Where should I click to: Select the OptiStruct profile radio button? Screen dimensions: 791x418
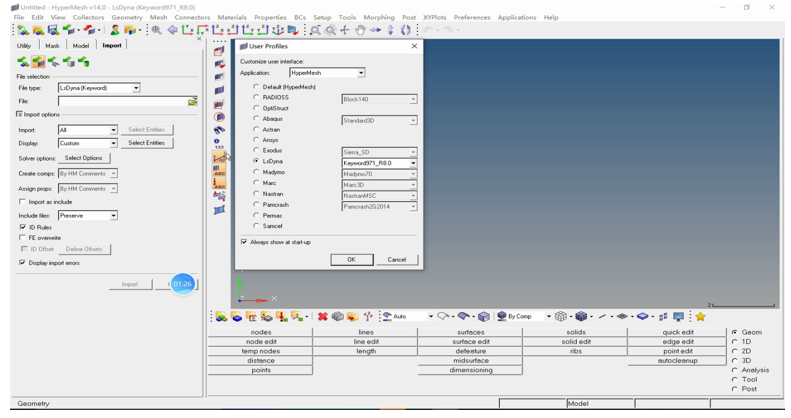(256, 108)
